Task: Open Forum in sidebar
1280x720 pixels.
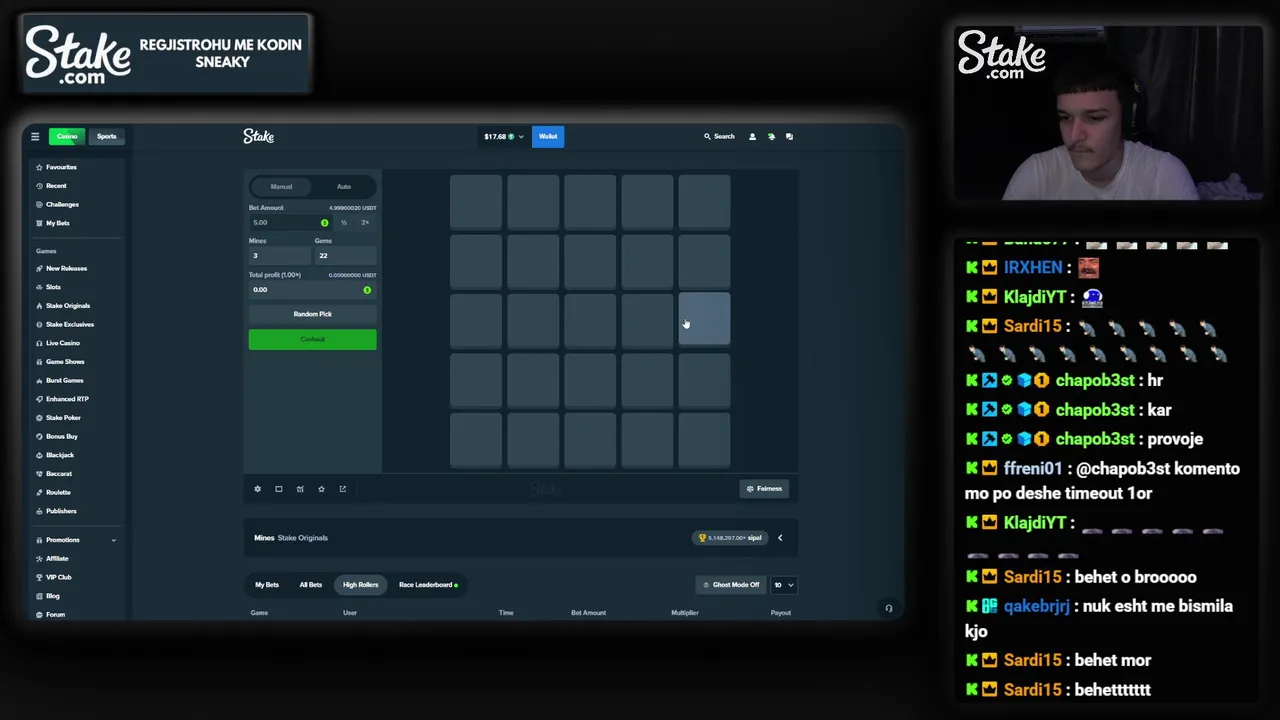Action: [50, 614]
